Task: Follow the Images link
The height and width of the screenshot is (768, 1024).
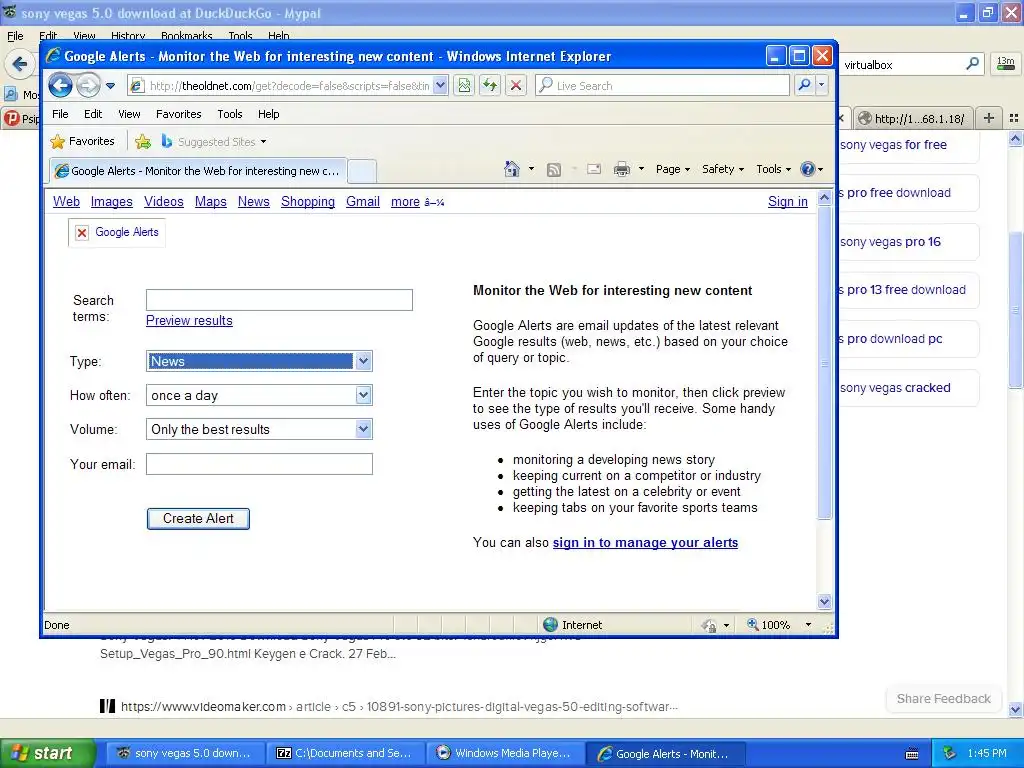Action: click(112, 202)
